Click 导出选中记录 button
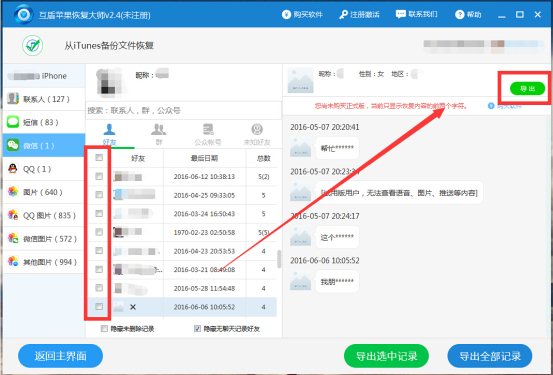553x375 pixels. click(386, 356)
